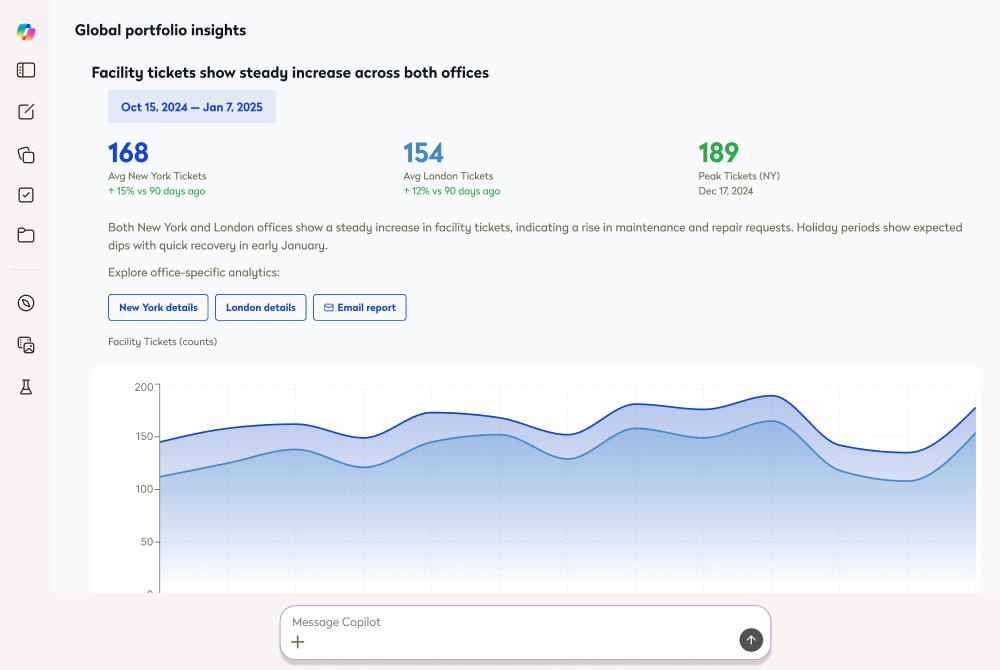Click the 189 Peak Tickets metric
This screenshot has height=670, width=1000.
coord(718,153)
